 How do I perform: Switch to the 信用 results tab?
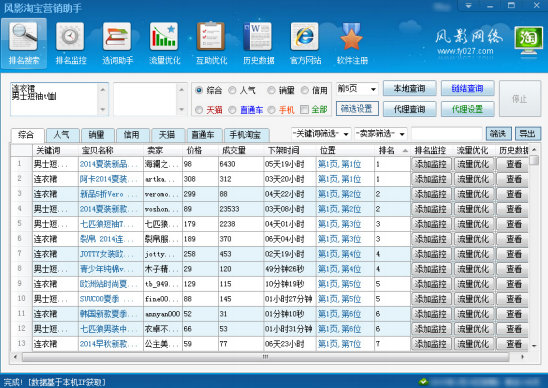pos(132,135)
